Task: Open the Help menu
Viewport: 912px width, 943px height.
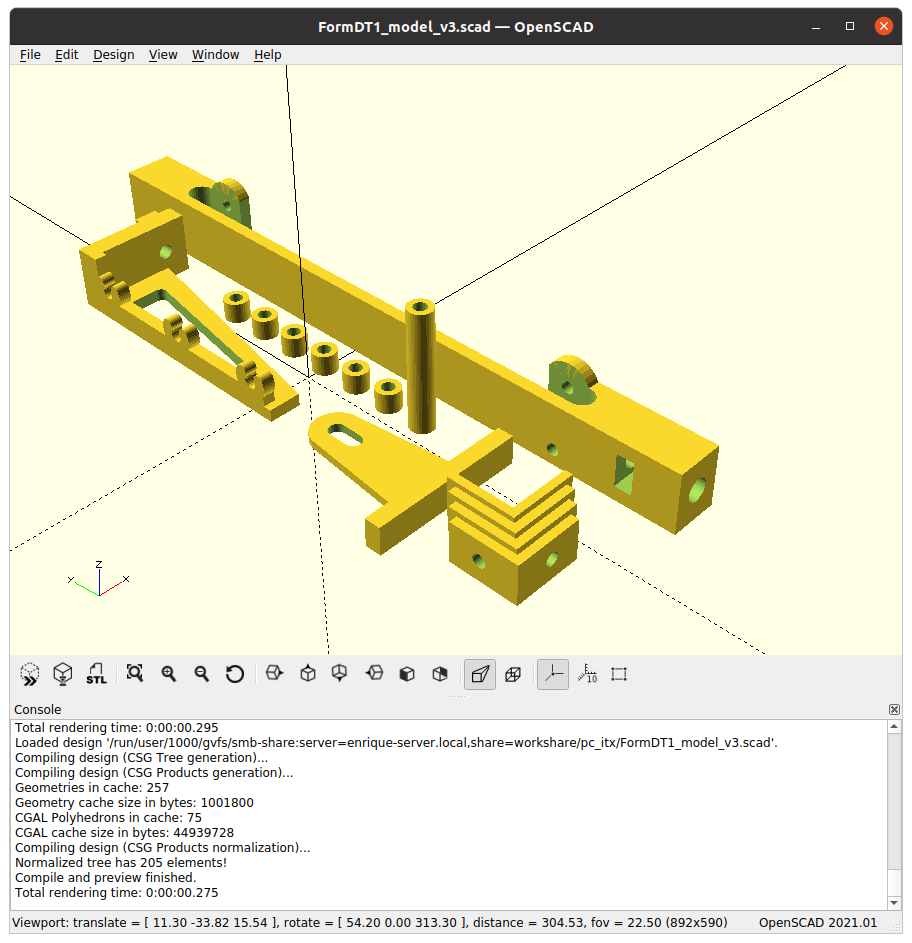Action: pos(268,55)
